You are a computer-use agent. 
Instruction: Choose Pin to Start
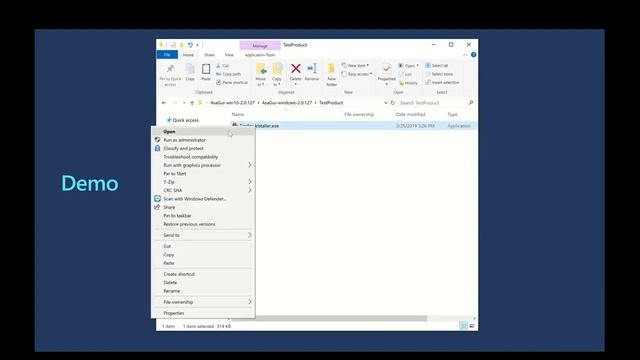(203, 173)
